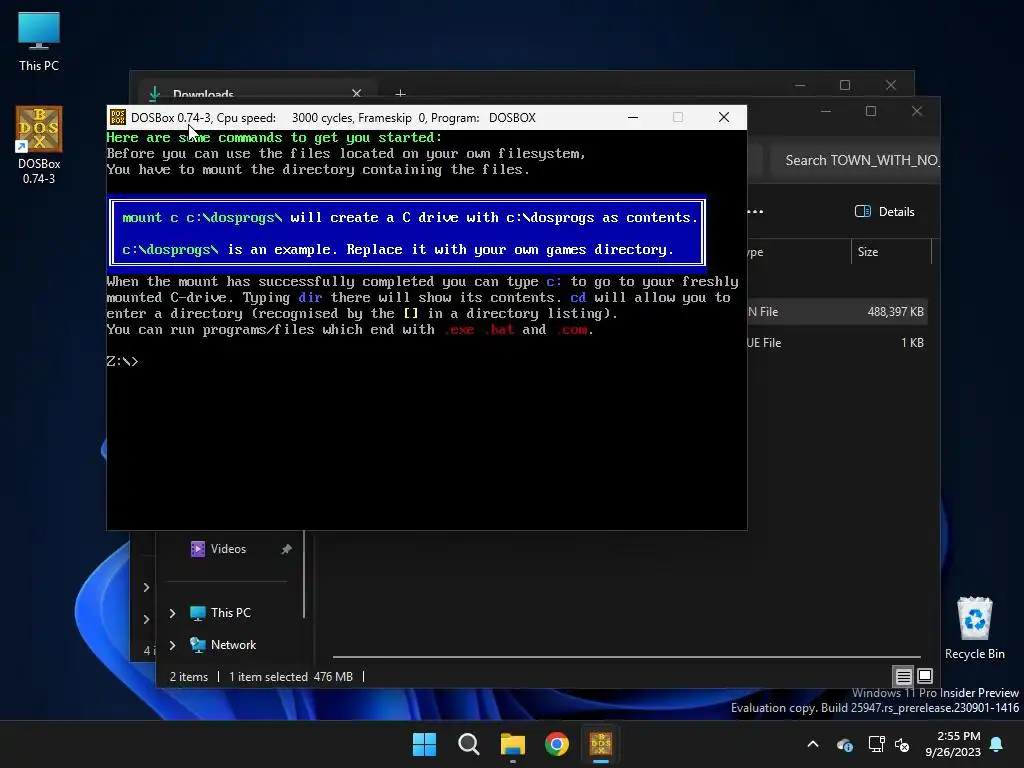Switch to large thumbnails view icon
Image resolution: width=1024 pixels, height=768 pixels.
(x=925, y=677)
